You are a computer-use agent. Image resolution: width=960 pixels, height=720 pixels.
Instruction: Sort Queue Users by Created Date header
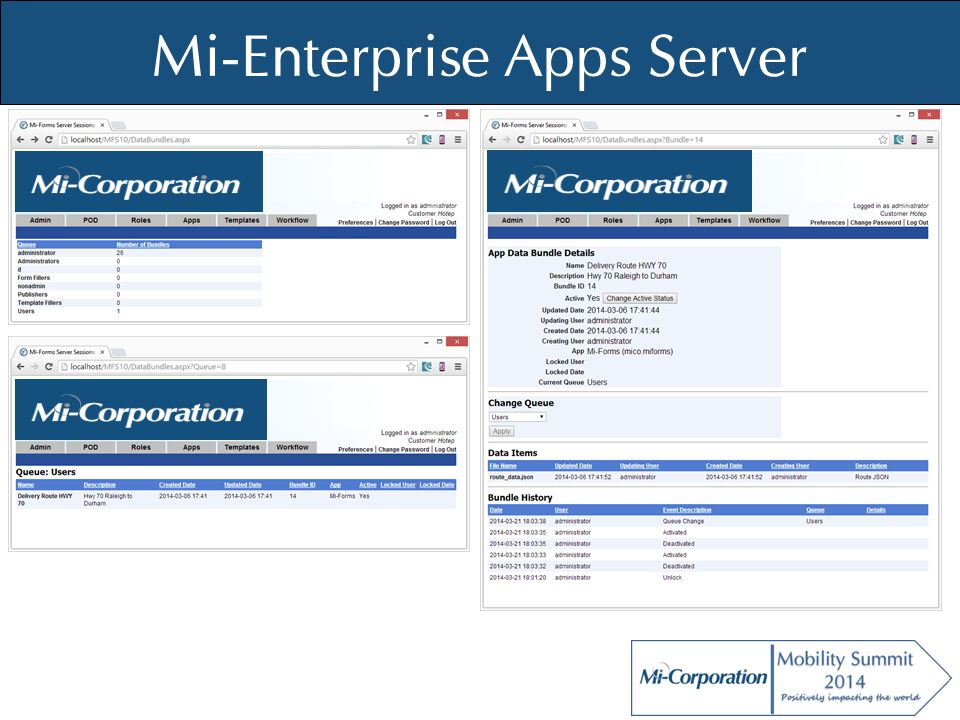(x=177, y=485)
